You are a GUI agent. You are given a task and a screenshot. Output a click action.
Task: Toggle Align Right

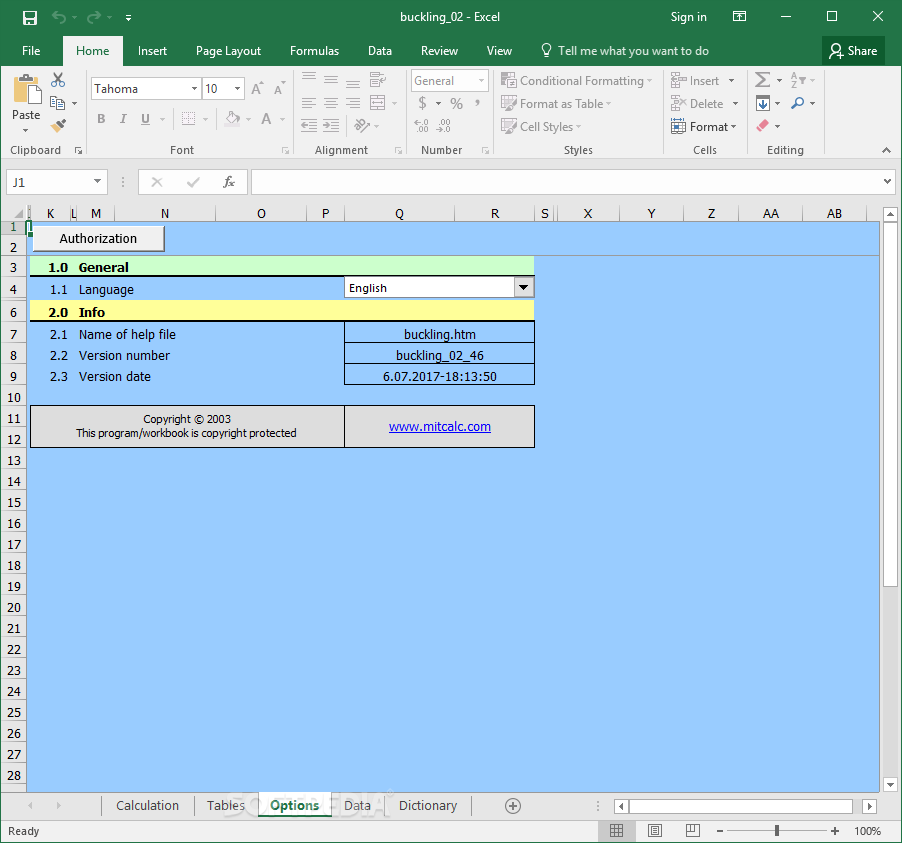coord(353,103)
